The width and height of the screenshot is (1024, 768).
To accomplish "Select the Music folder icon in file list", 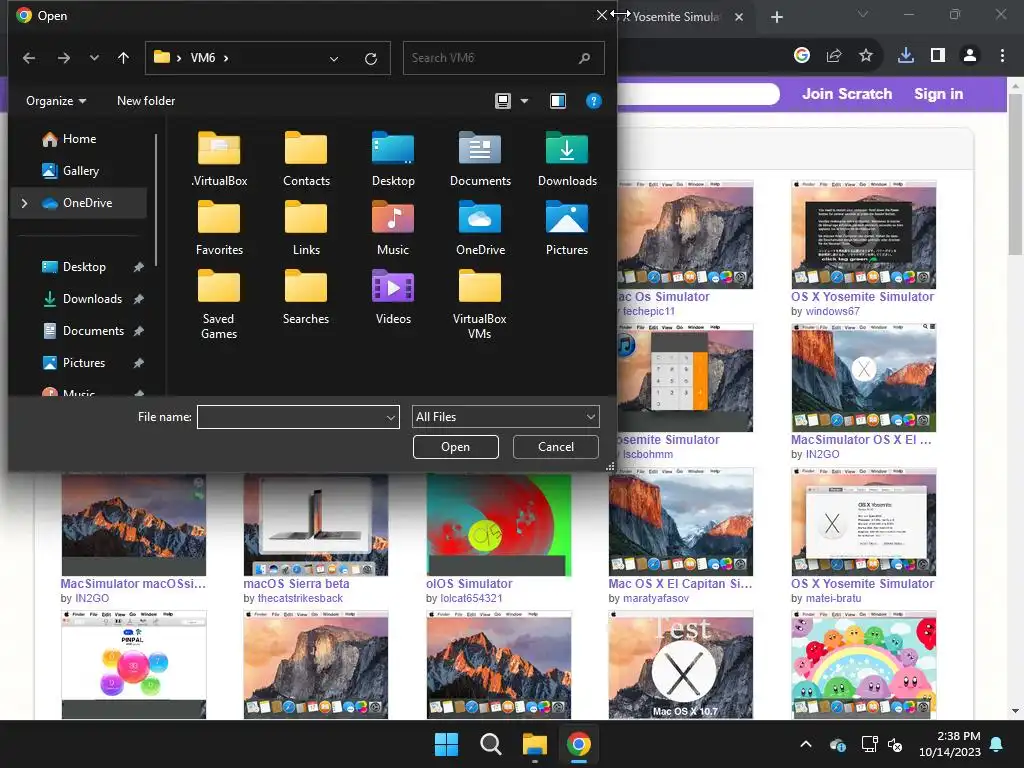I will click(392, 229).
